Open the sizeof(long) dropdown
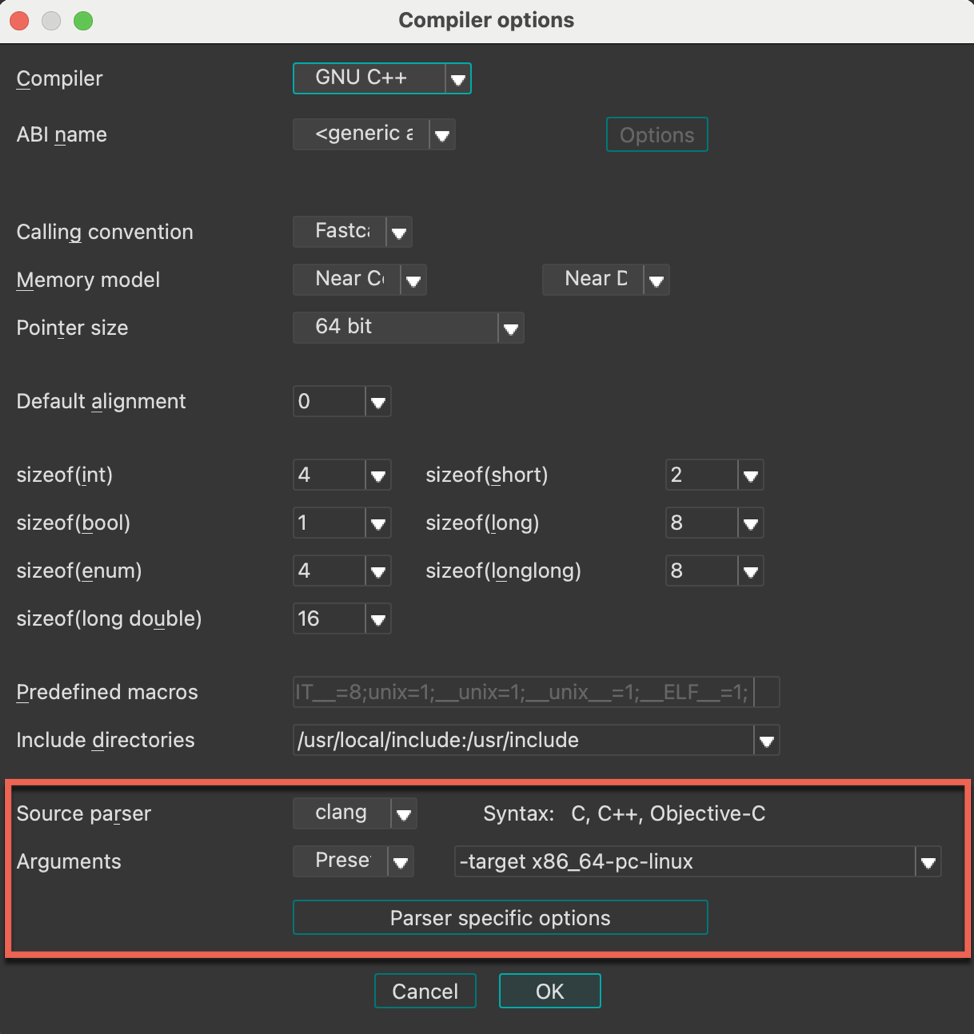The height and width of the screenshot is (1034, 974). 750,523
